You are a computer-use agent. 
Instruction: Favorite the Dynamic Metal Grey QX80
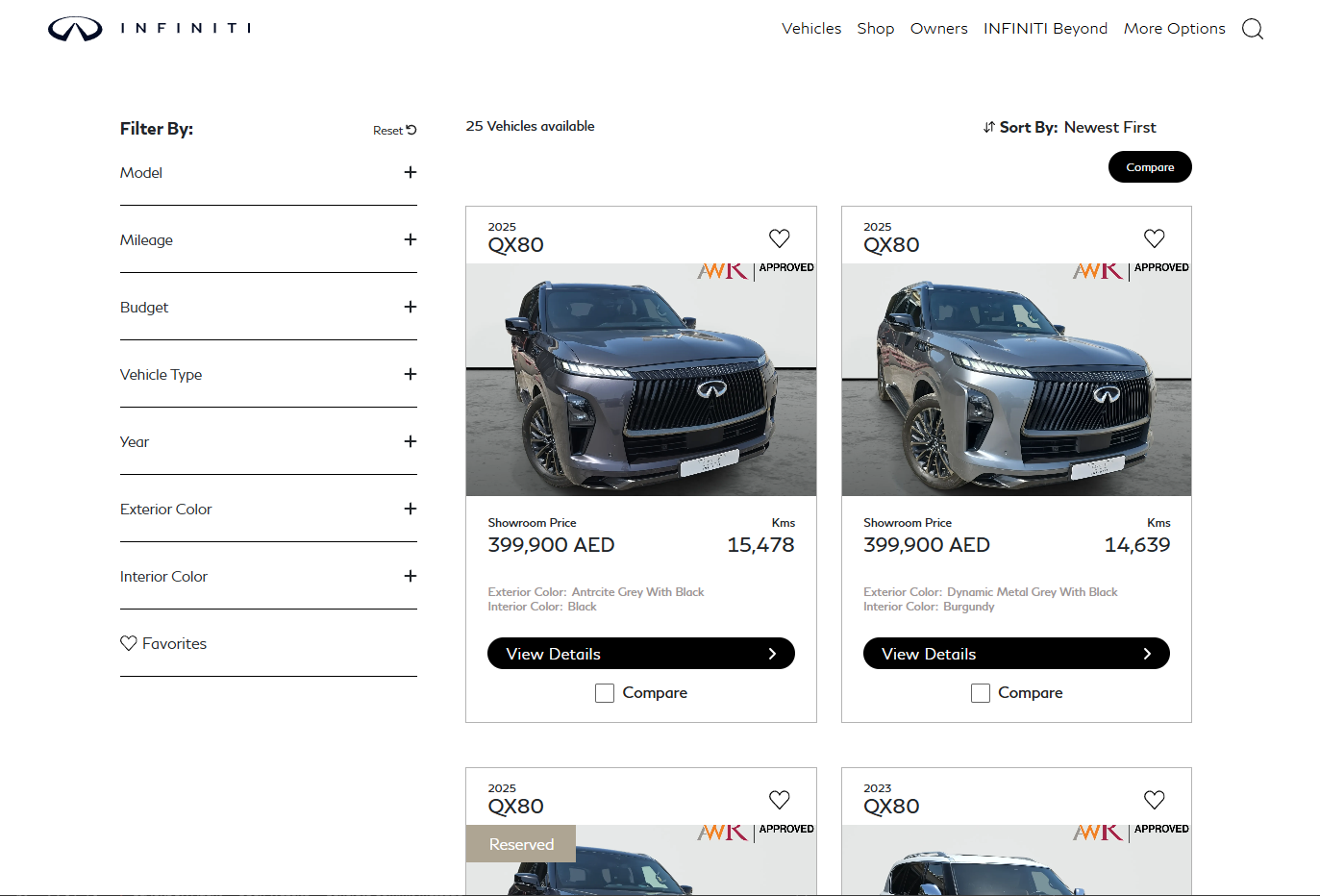(1155, 237)
